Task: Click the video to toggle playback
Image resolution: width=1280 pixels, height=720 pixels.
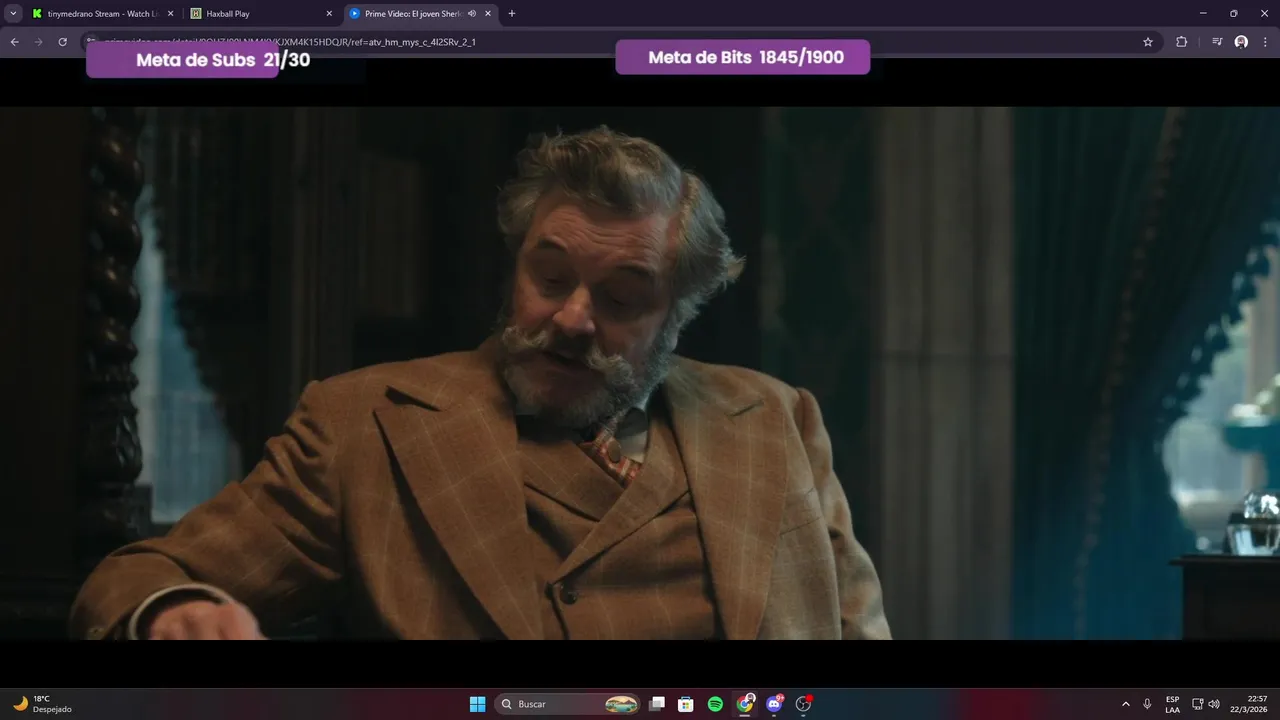Action: tap(640, 373)
